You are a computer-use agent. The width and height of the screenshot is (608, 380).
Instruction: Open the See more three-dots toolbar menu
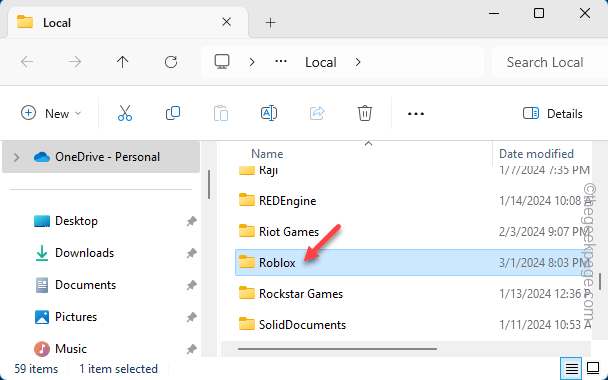click(x=416, y=114)
